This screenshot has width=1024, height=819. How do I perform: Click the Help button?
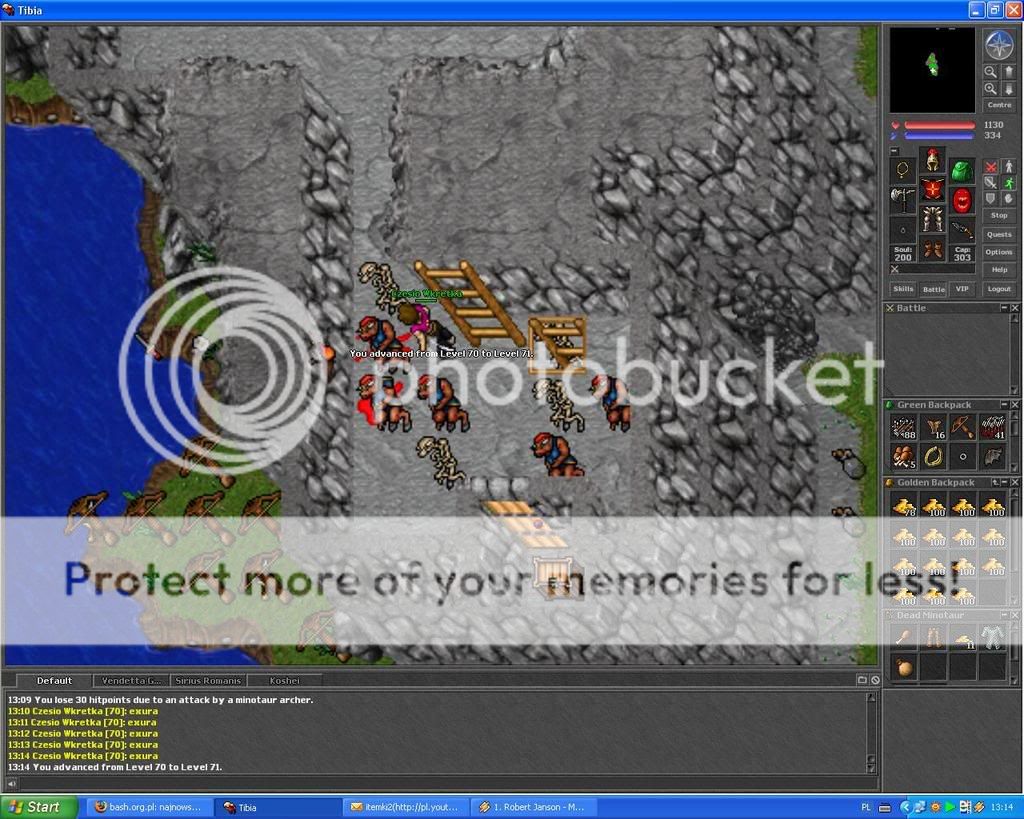coord(999,270)
